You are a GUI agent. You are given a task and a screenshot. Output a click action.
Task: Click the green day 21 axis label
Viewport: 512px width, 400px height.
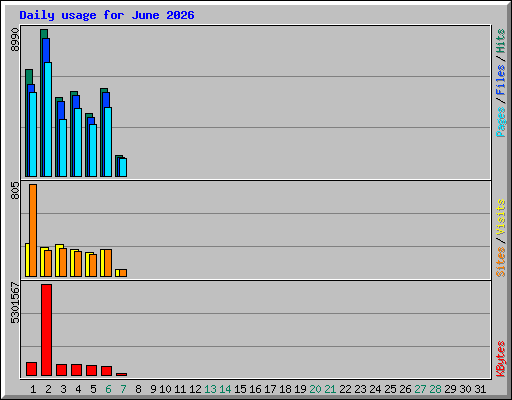[330, 389]
